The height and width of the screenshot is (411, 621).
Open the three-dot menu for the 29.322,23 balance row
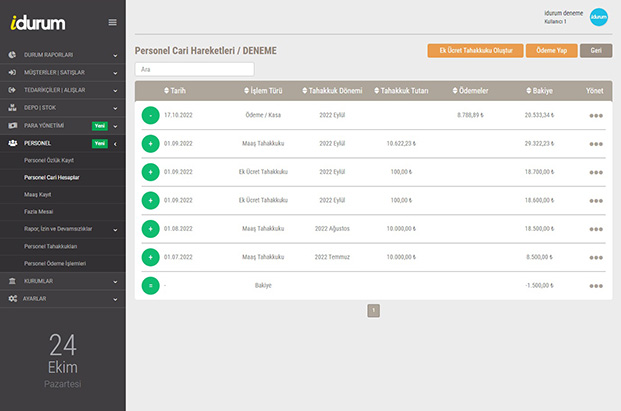596,144
